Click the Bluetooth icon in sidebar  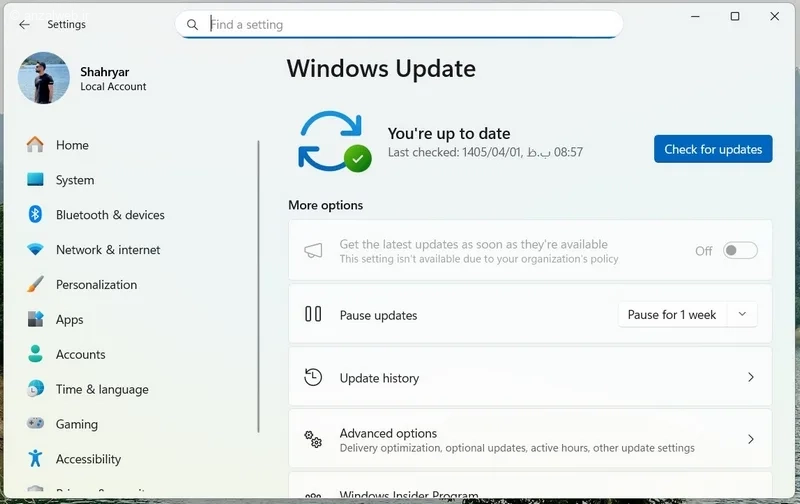click(35, 214)
